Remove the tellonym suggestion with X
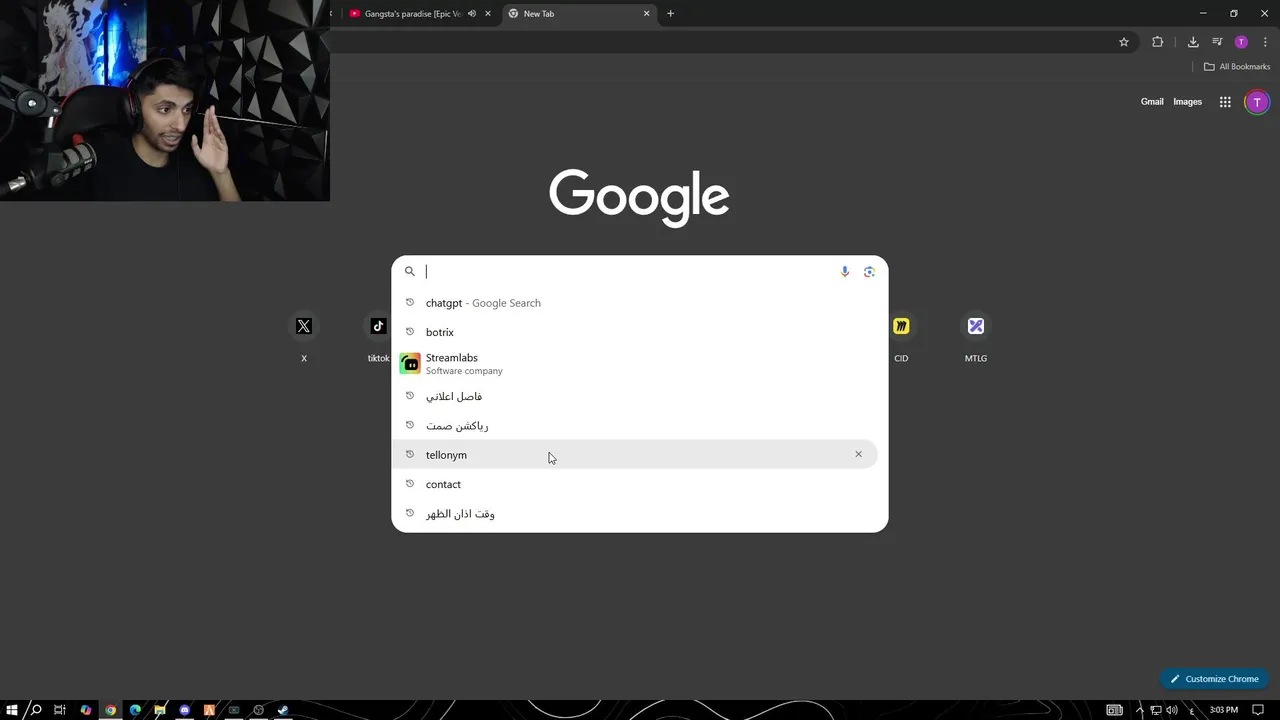This screenshot has width=1280, height=720. coord(858,455)
